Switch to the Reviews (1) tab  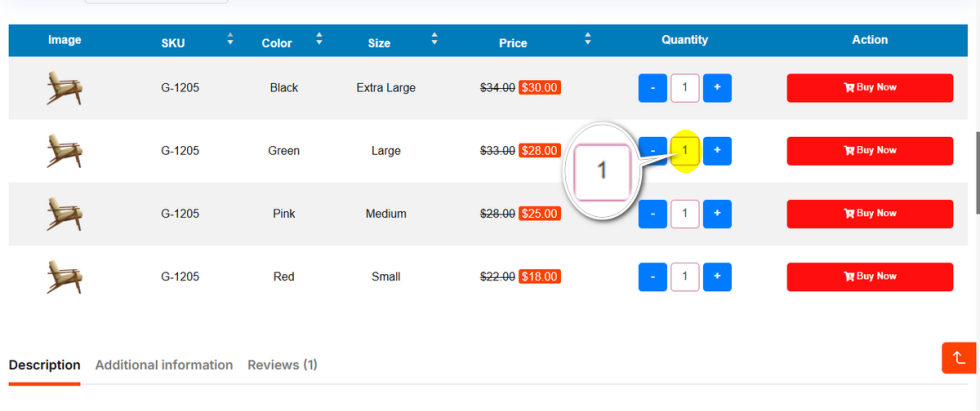pyautogui.click(x=282, y=365)
